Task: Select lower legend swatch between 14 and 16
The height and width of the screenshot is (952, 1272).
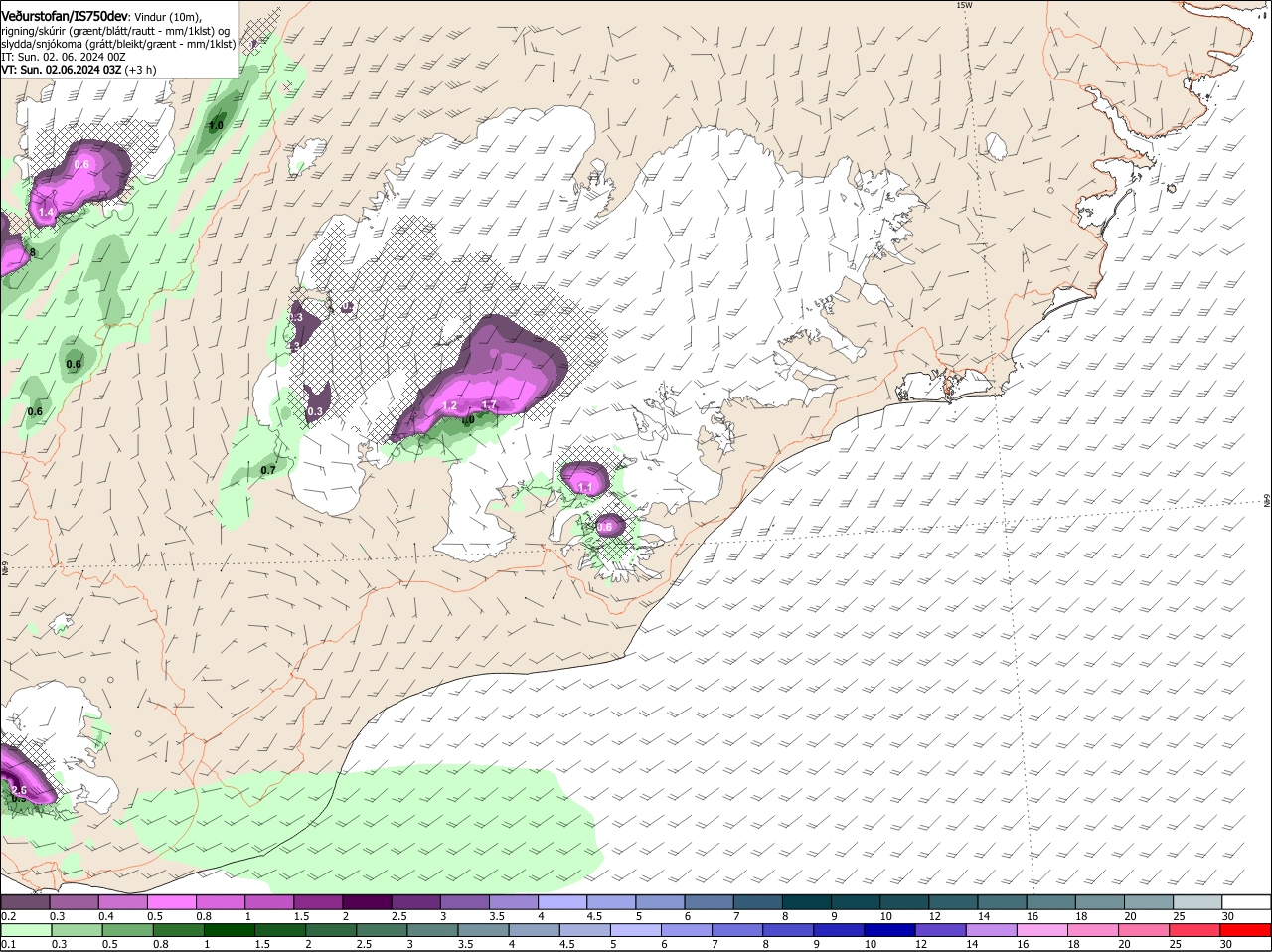Action: pos(992,930)
